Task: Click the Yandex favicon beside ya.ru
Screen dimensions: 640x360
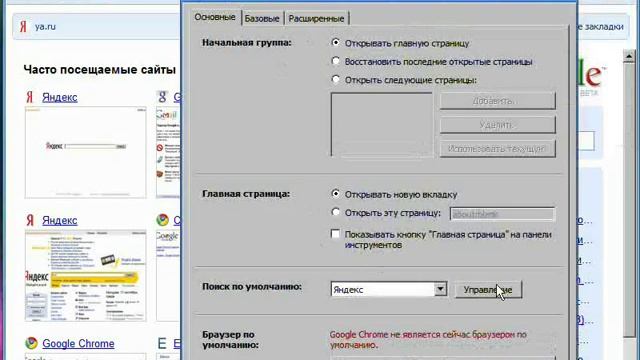Action: (x=23, y=27)
